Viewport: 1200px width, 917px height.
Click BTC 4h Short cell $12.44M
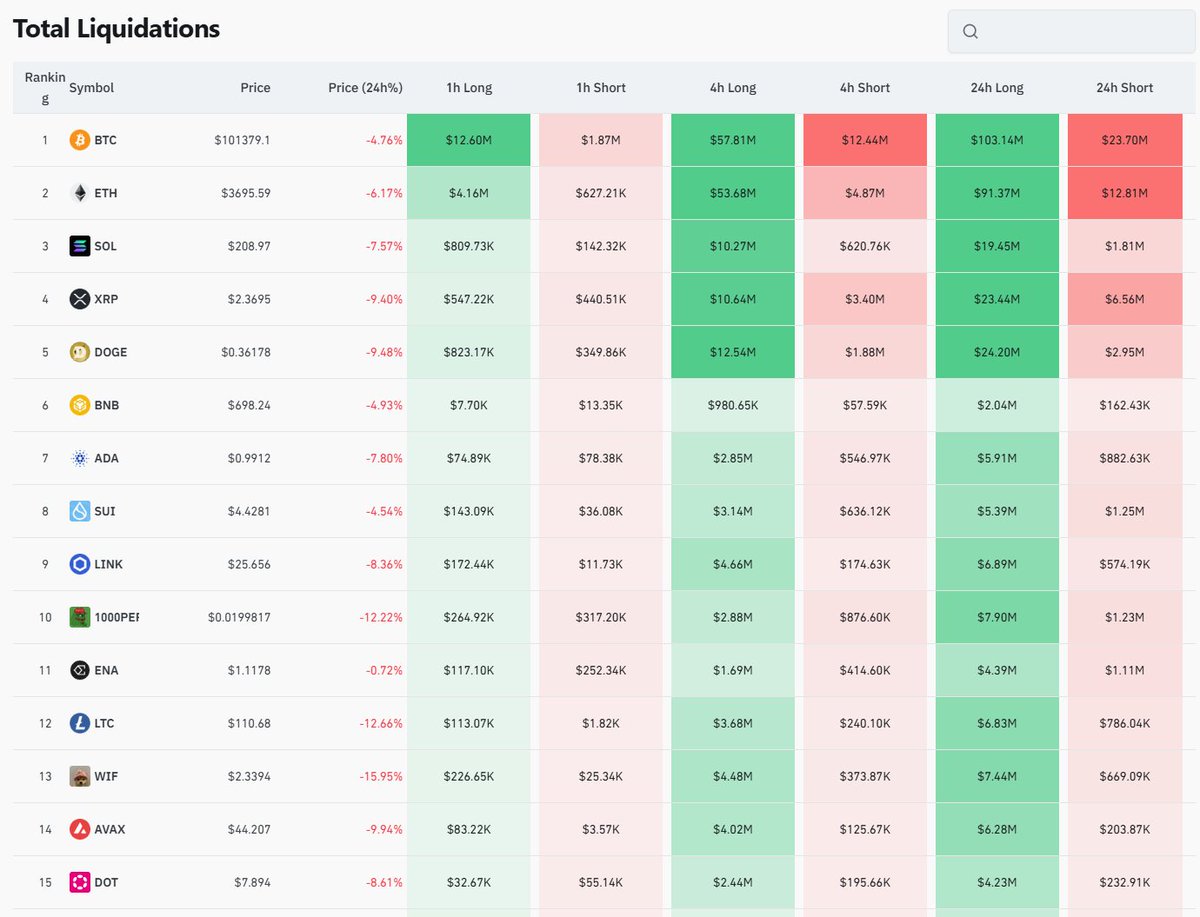[865, 140]
